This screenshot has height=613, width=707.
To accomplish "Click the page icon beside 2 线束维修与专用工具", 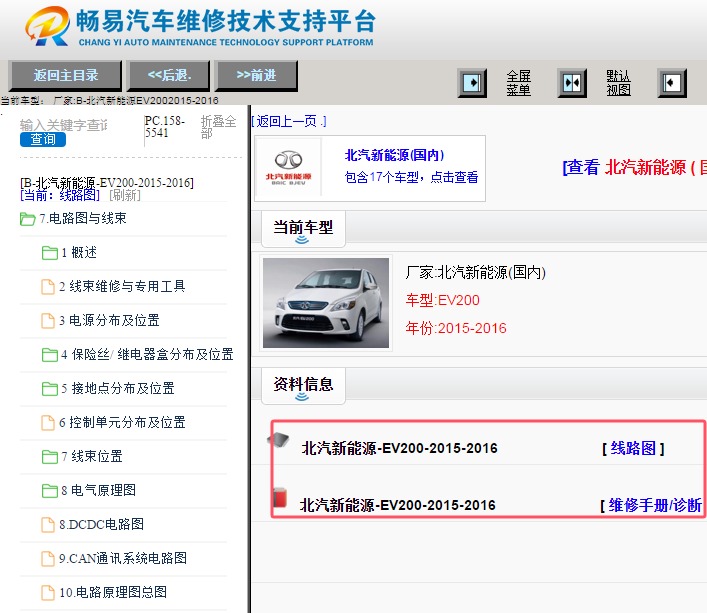I will (x=48, y=287).
